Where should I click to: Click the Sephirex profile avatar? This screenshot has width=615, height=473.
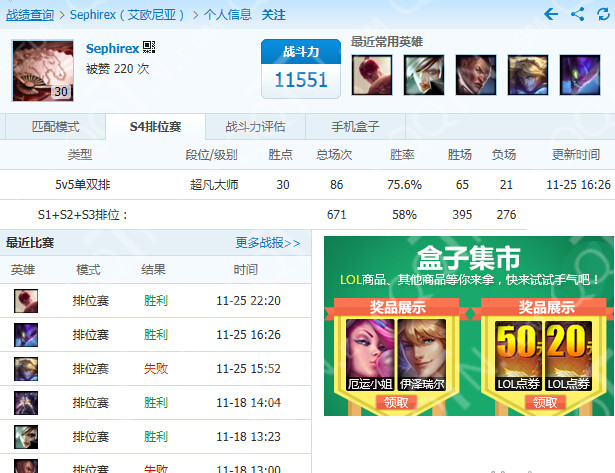click(x=43, y=71)
